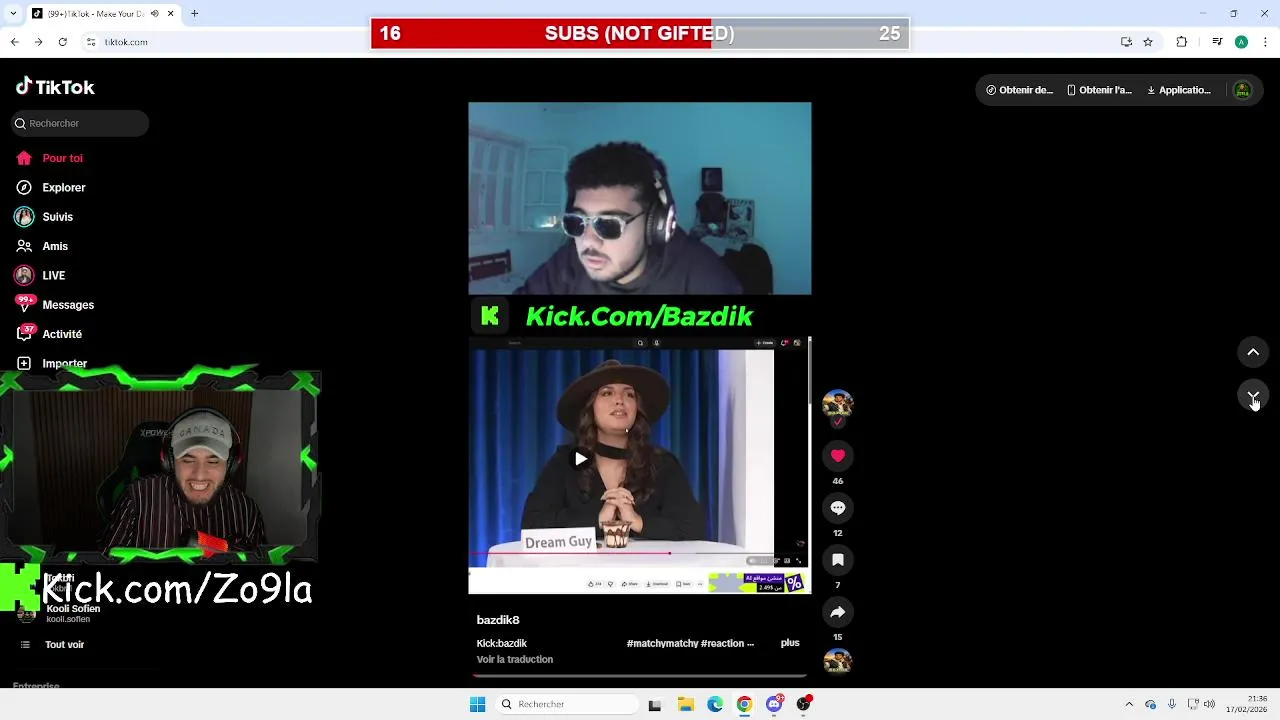Open the Importer upload page
The image size is (1280, 720).
52,363
